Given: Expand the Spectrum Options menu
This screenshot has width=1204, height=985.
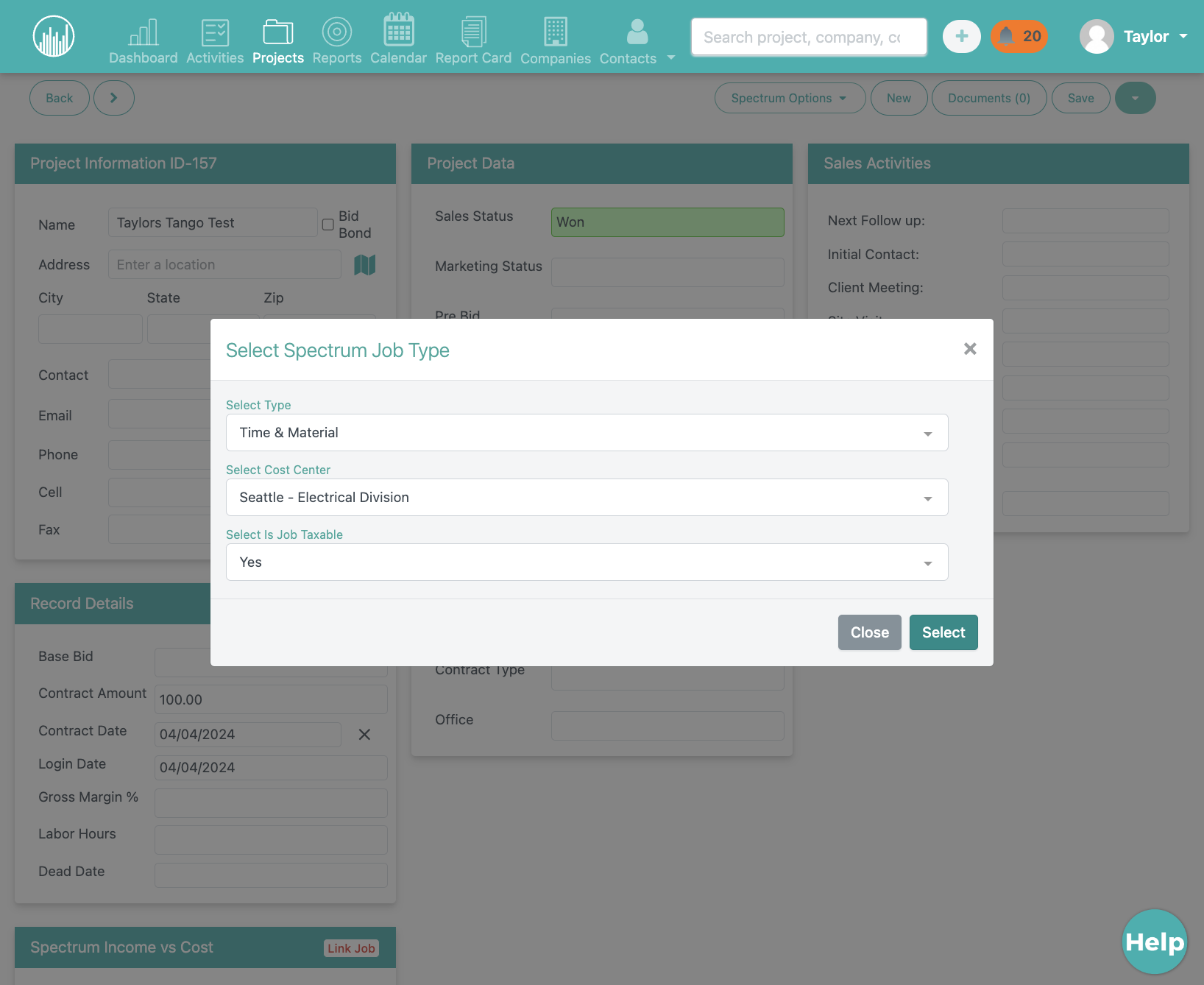Looking at the screenshot, I should click(x=790, y=98).
